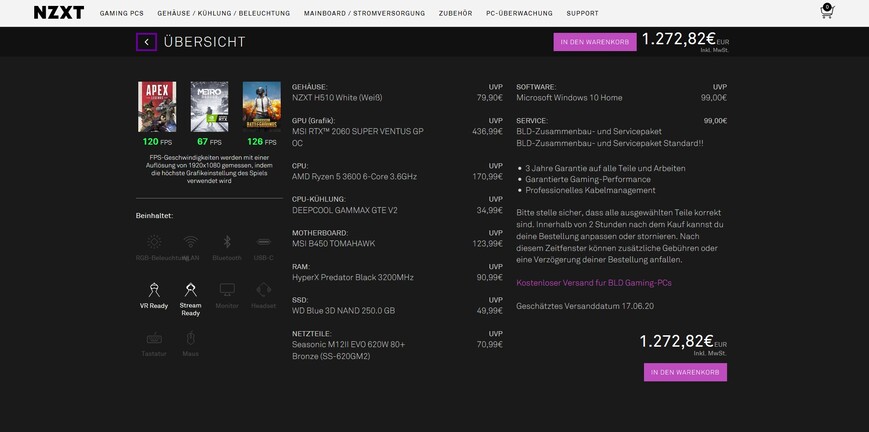Image resolution: width=869 pixels, height=432 pixels.
Task: Click the 120 FPS Apex value
Action: (x=157, y=142)
